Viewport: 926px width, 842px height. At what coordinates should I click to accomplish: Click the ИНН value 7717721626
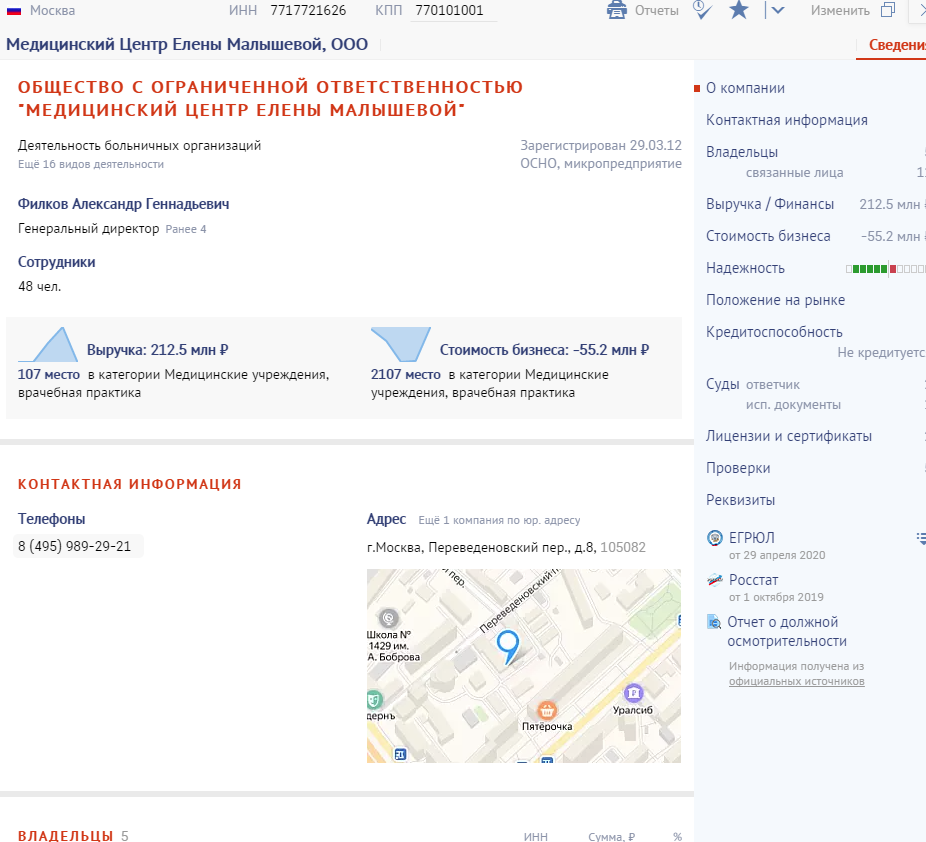[308, 11]
